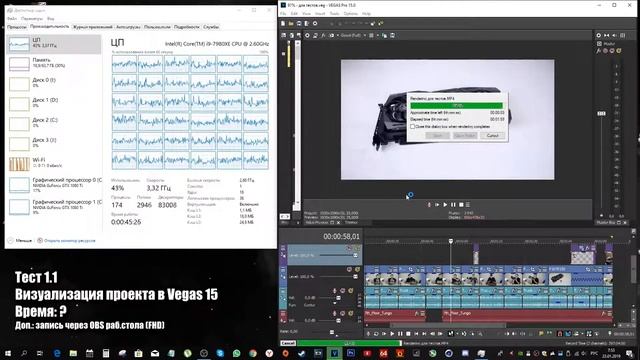Viewport: 640px width, 360px height.
Task: Click Video Output FX icon in preview toolbar
Action: click(323, 36)
